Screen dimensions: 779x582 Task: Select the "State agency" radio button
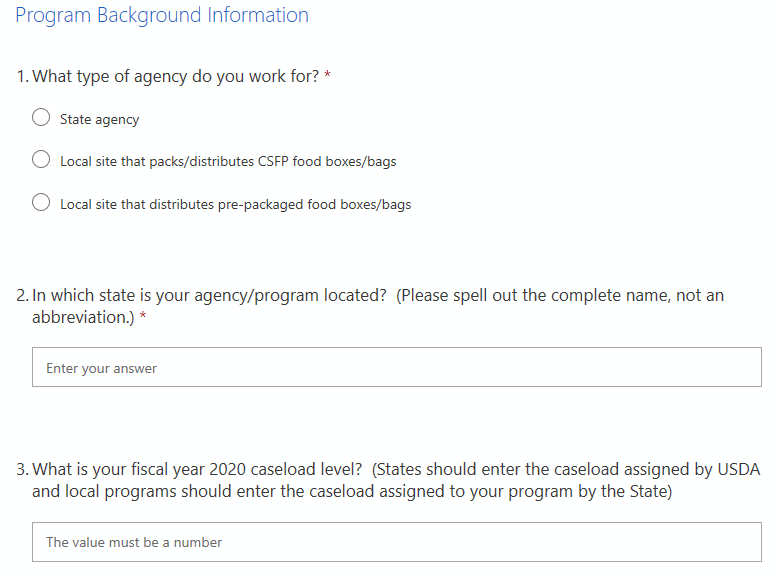click(41, 118)
